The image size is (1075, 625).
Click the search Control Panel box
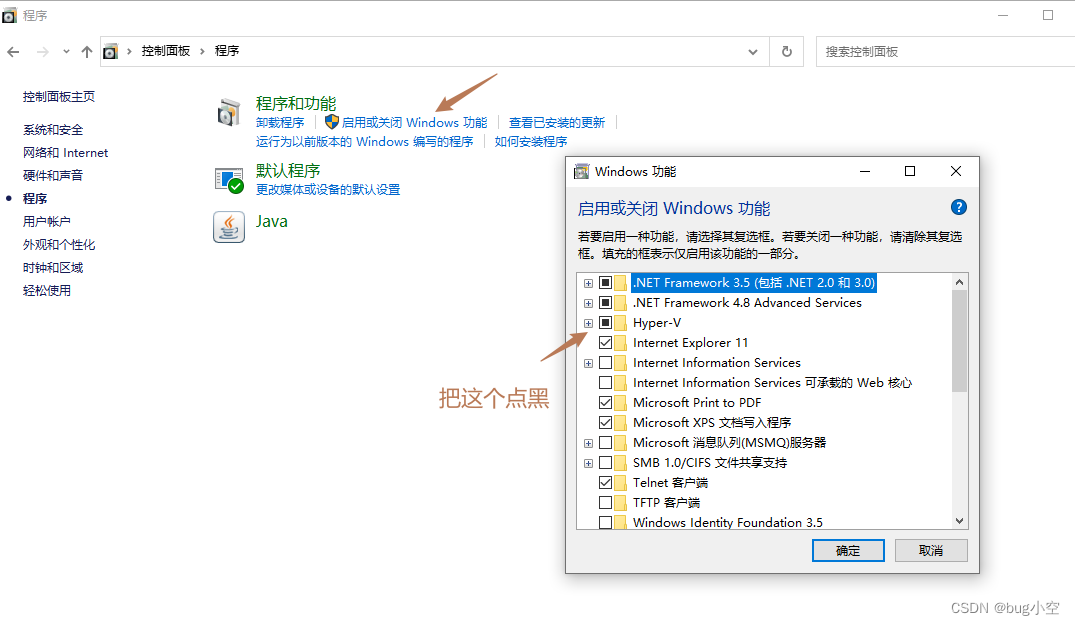pyautogui.click(x=946, y=51)
